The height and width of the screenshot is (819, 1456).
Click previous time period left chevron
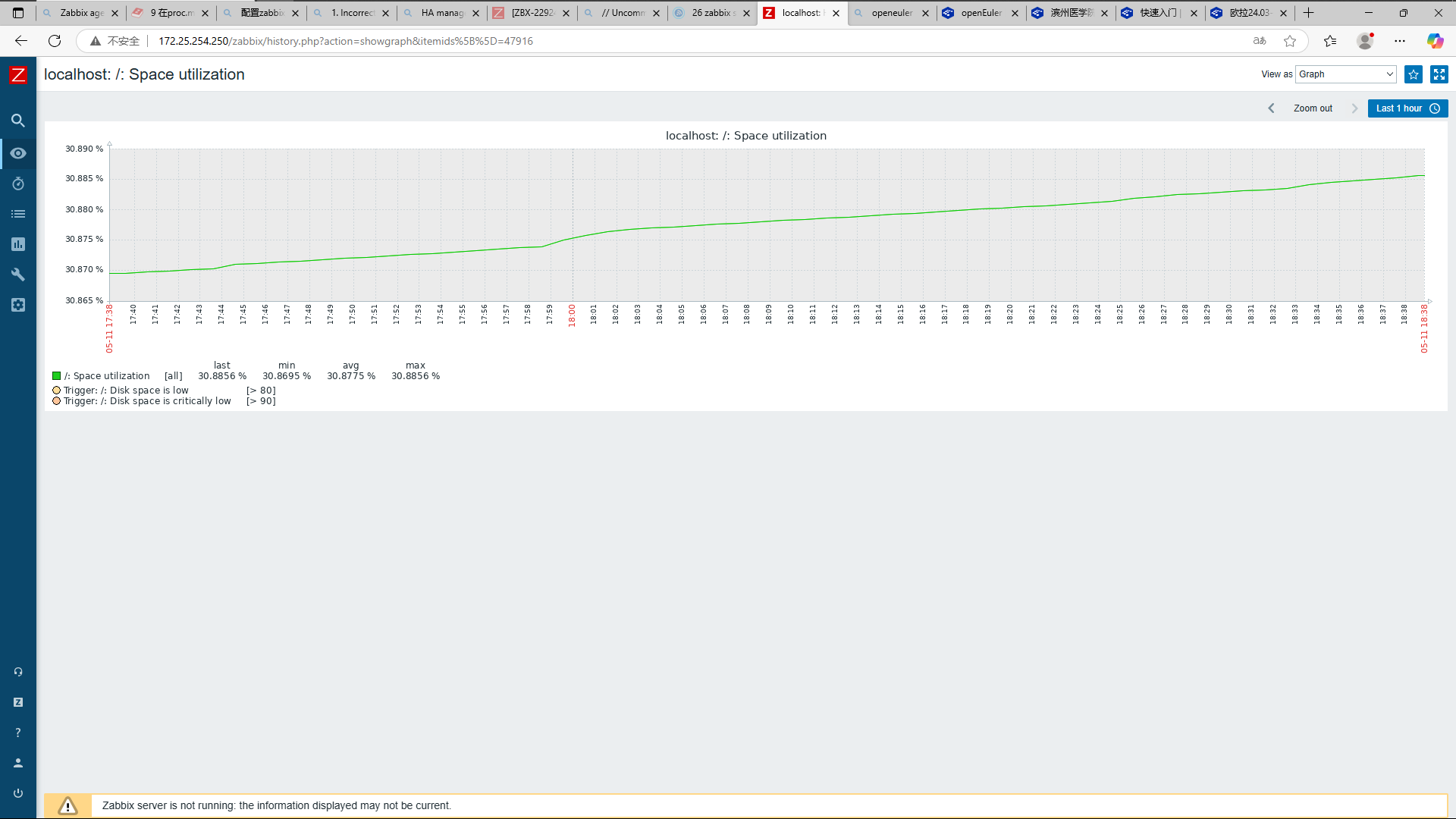[1272, 108]
